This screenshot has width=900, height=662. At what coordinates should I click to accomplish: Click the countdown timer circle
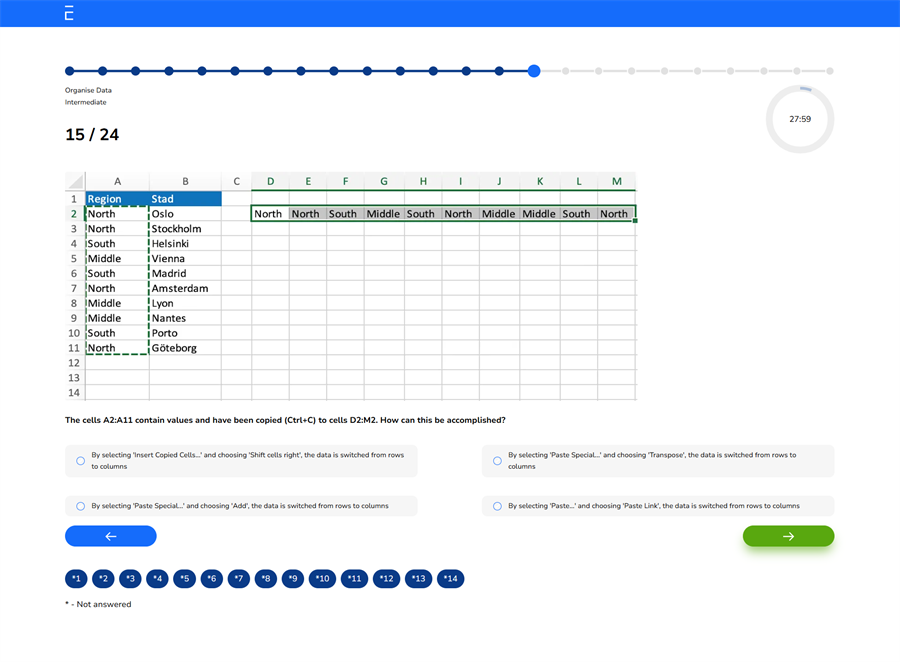(x=799, y=119)
